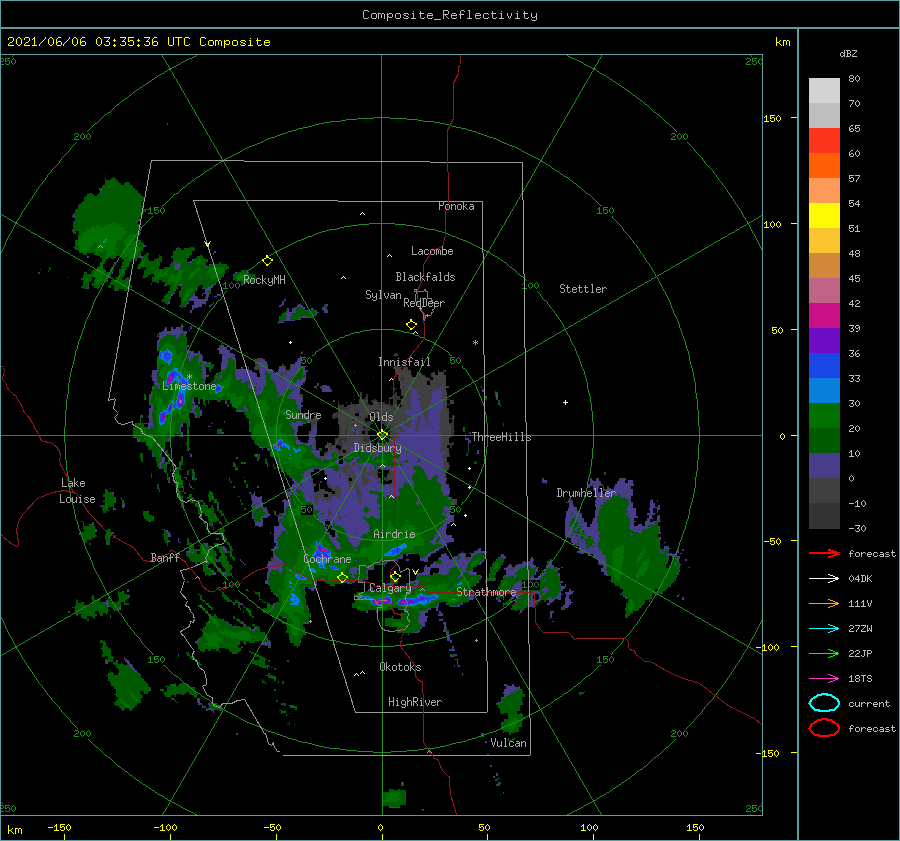Viewport: 900px width, 841px height.
Task: Click the blue 36-33 dBZ color swatch
Action: 824,366
